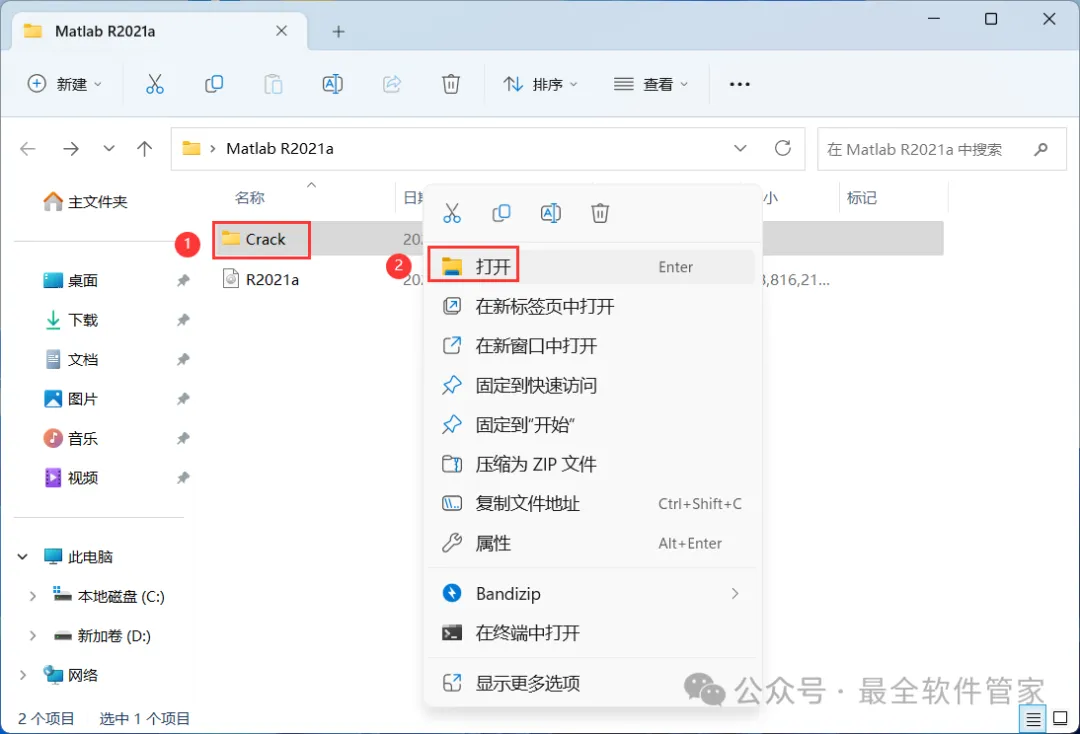The image size is (1080, 734).
Task: Open 图片 in the sidebar
Action: [x=71, y=399]
